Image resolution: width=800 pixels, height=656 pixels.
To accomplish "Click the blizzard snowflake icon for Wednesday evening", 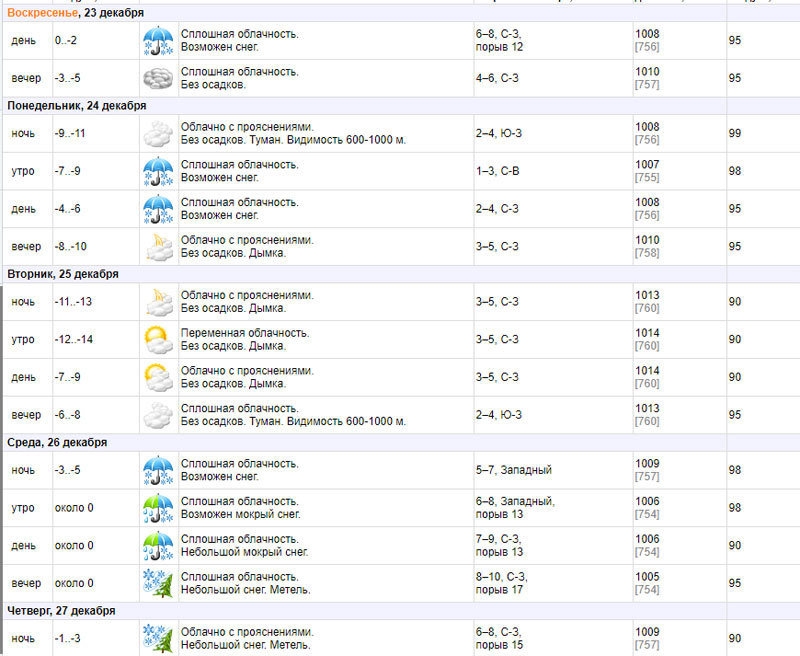I will [158, 583].
